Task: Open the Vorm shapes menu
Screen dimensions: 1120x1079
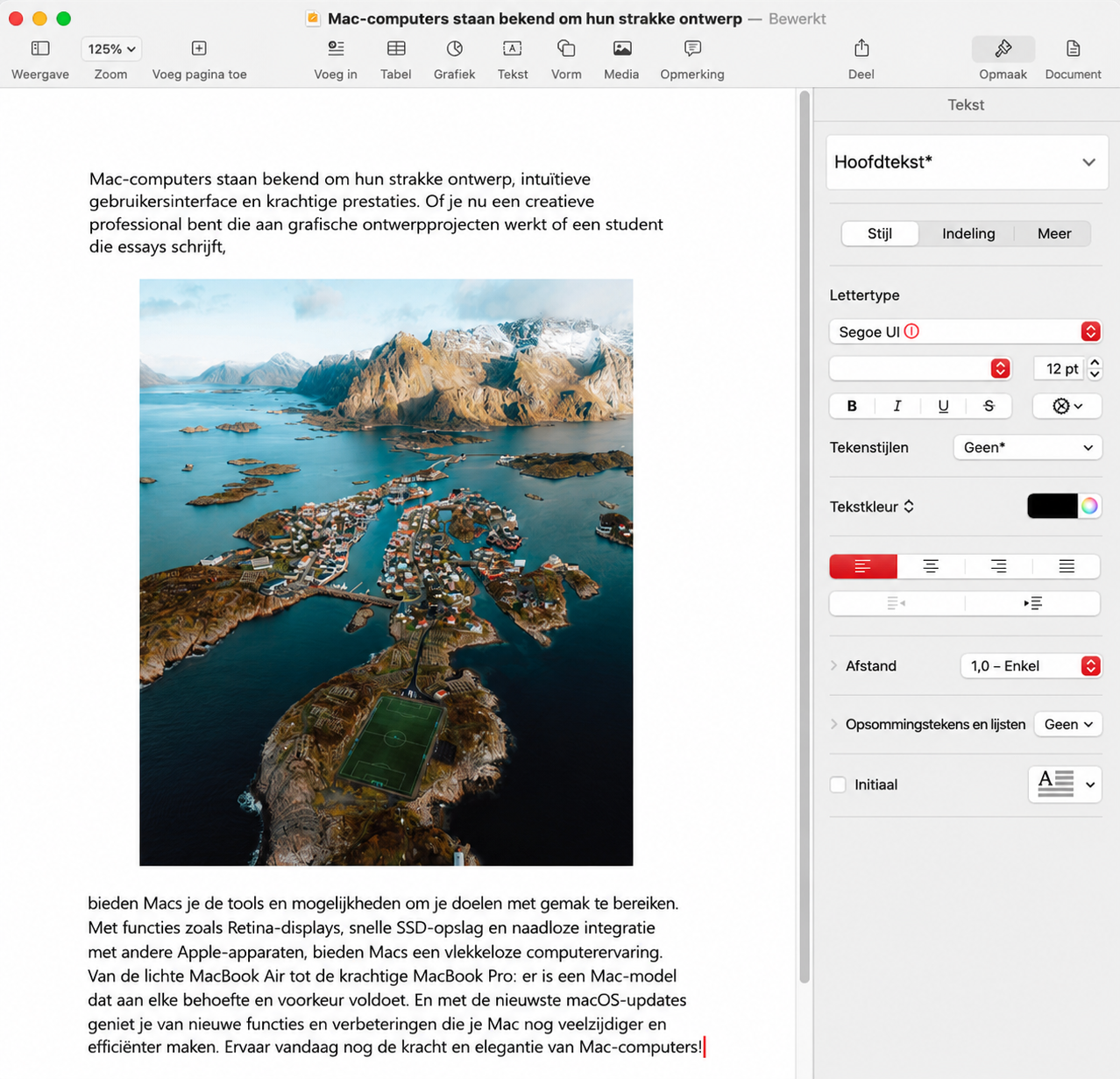Action: click(566, 49)
